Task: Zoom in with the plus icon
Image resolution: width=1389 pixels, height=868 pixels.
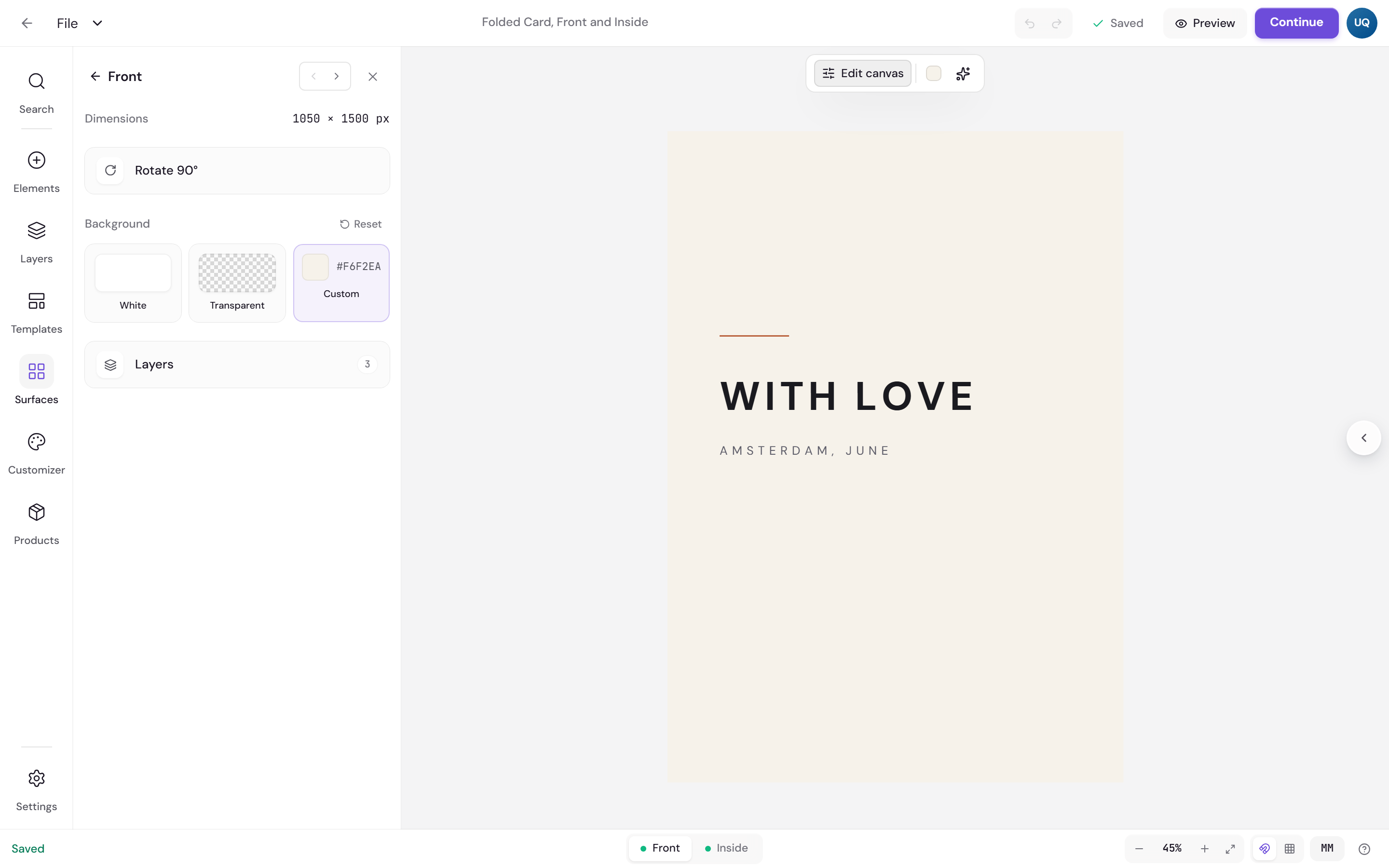Action: tap(1205, 849)
